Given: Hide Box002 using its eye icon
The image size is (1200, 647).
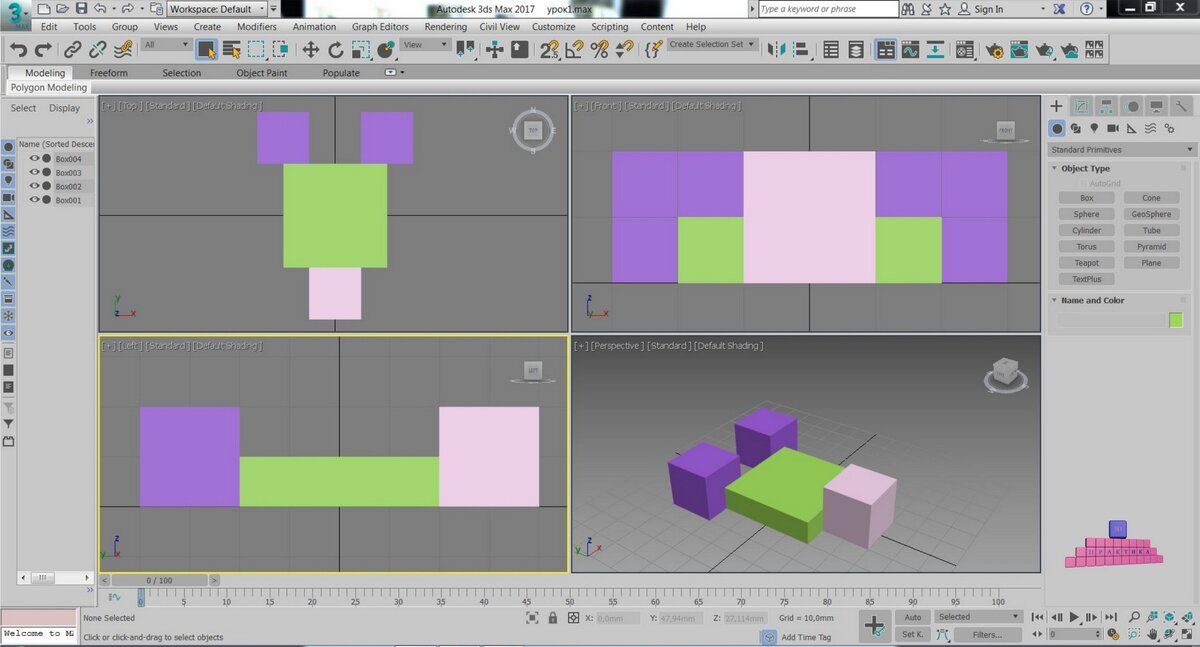Looking at the screenshot, I should [x=34, y=186].
